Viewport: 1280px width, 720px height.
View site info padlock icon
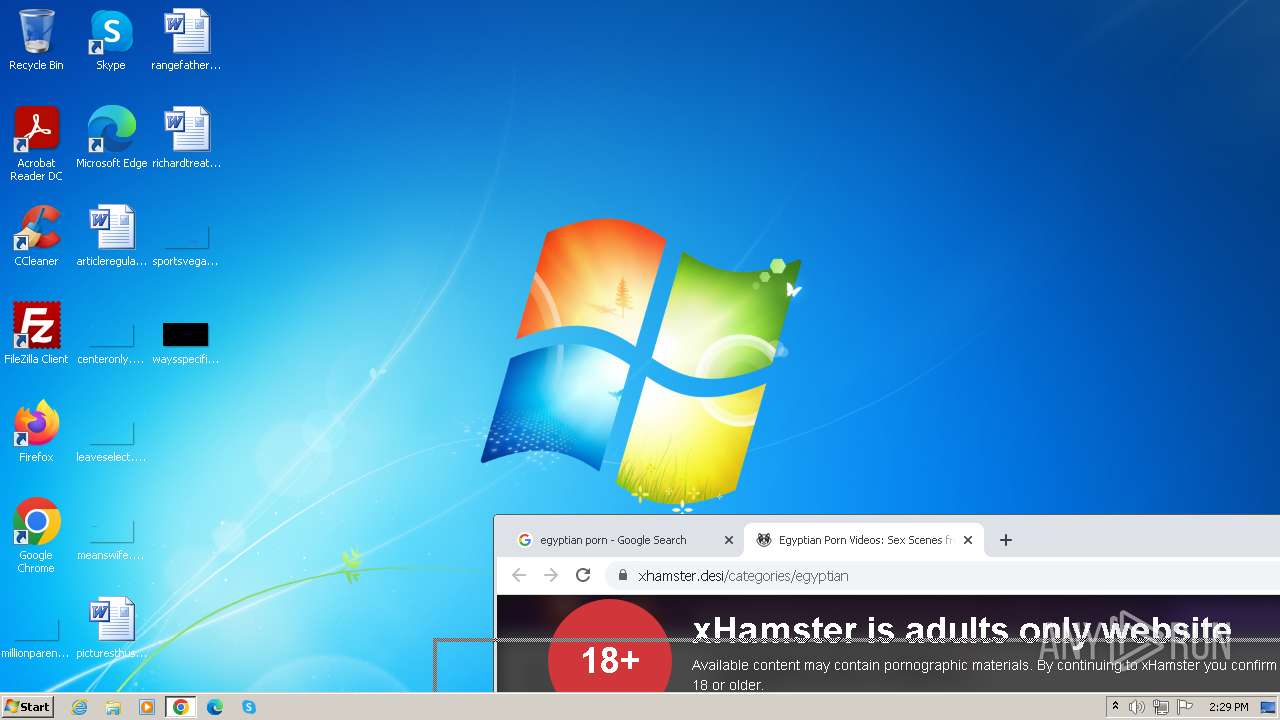tap(622, 575)
